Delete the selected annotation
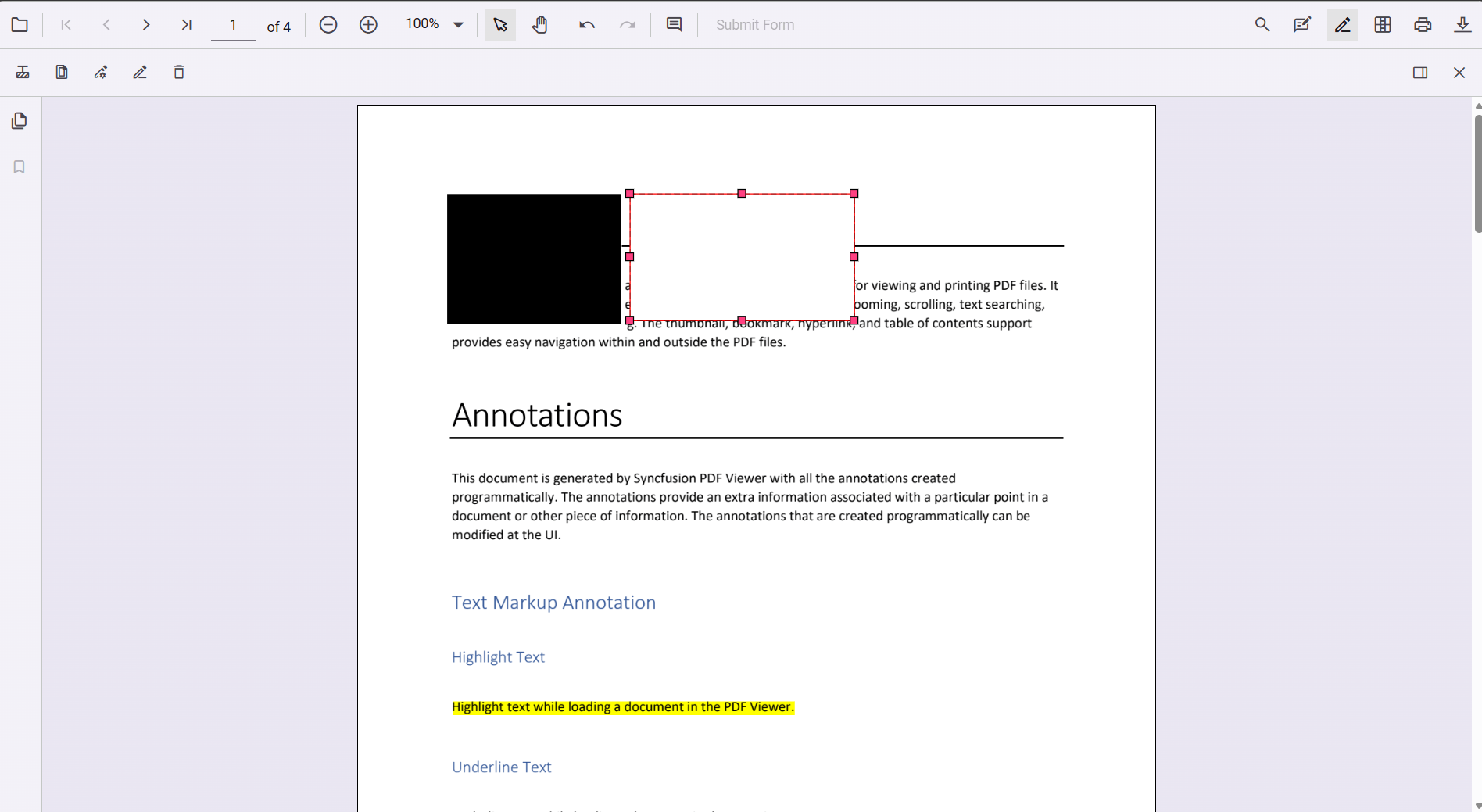This screenshot has width=1482, height=812. click(179, 72)
